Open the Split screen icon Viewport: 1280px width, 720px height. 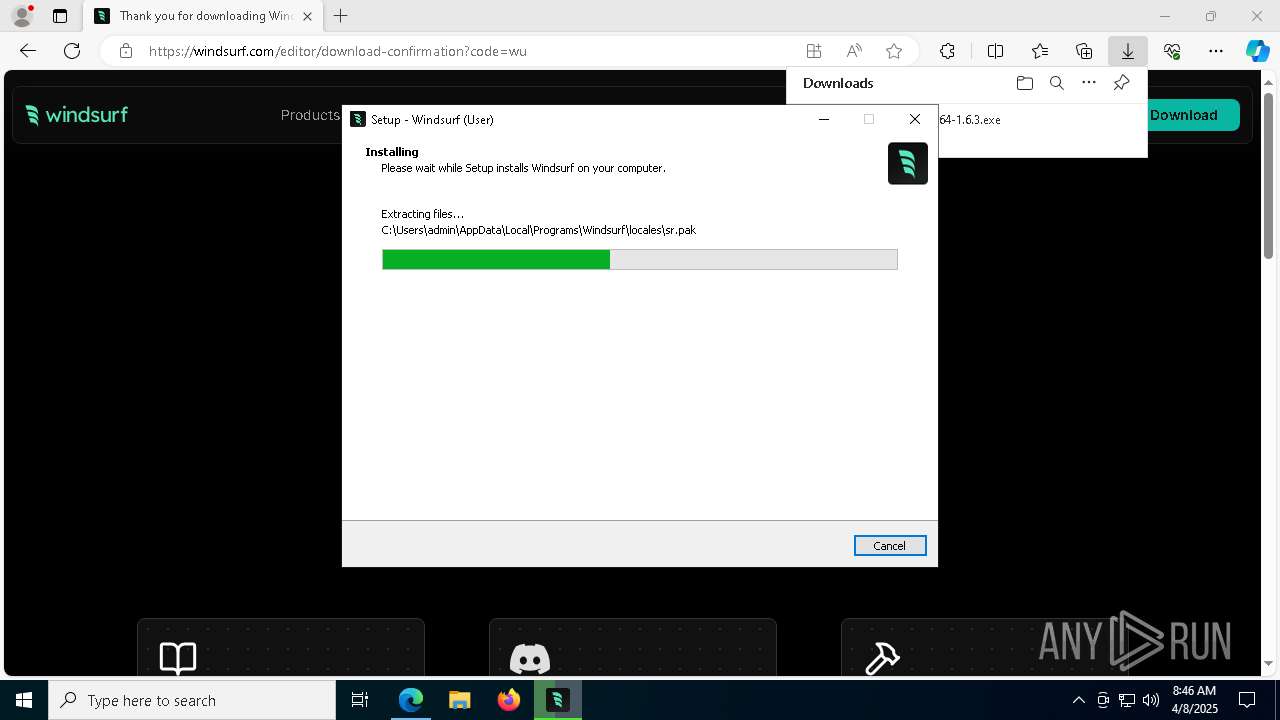(996, 51)
